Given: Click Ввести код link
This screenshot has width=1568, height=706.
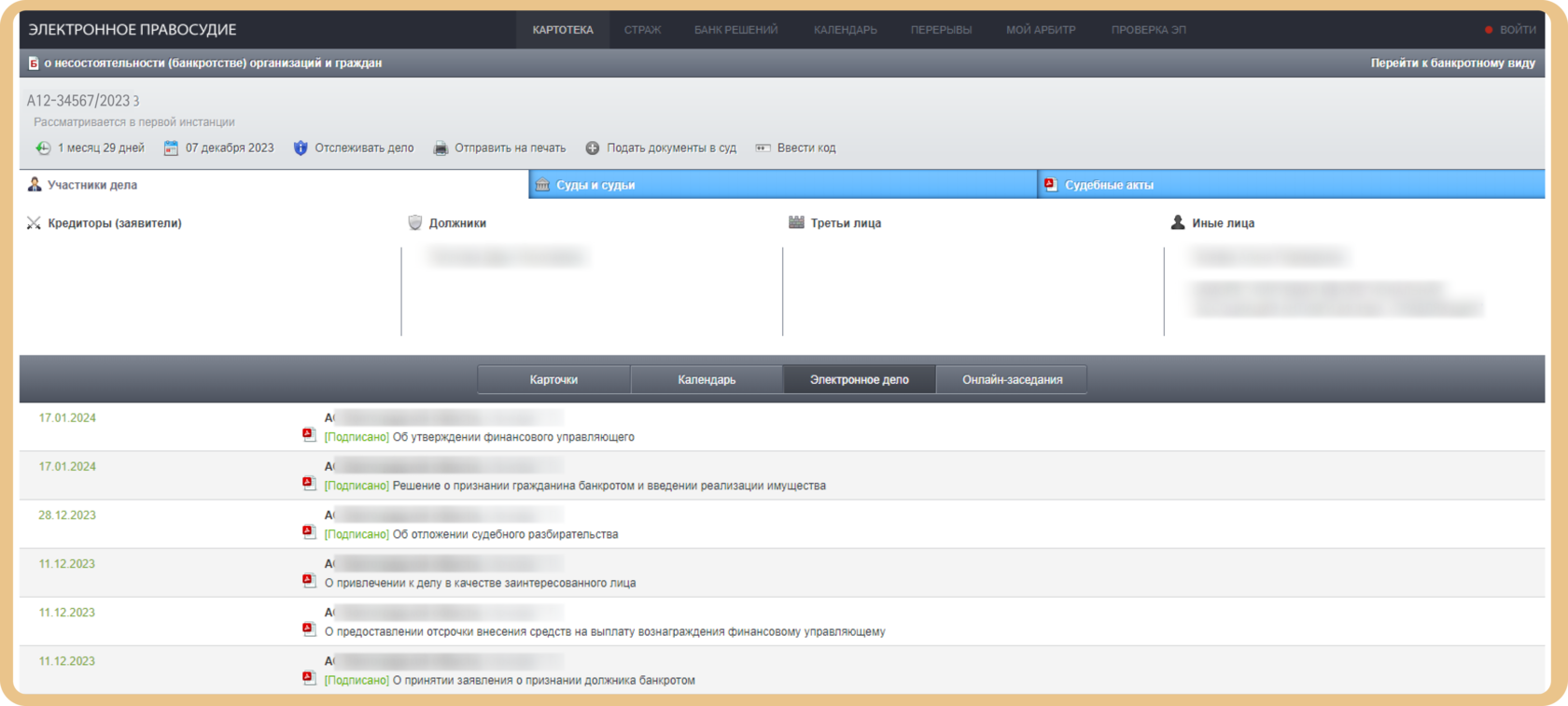Looking at the screenshot, I should [x=806, y=148].
